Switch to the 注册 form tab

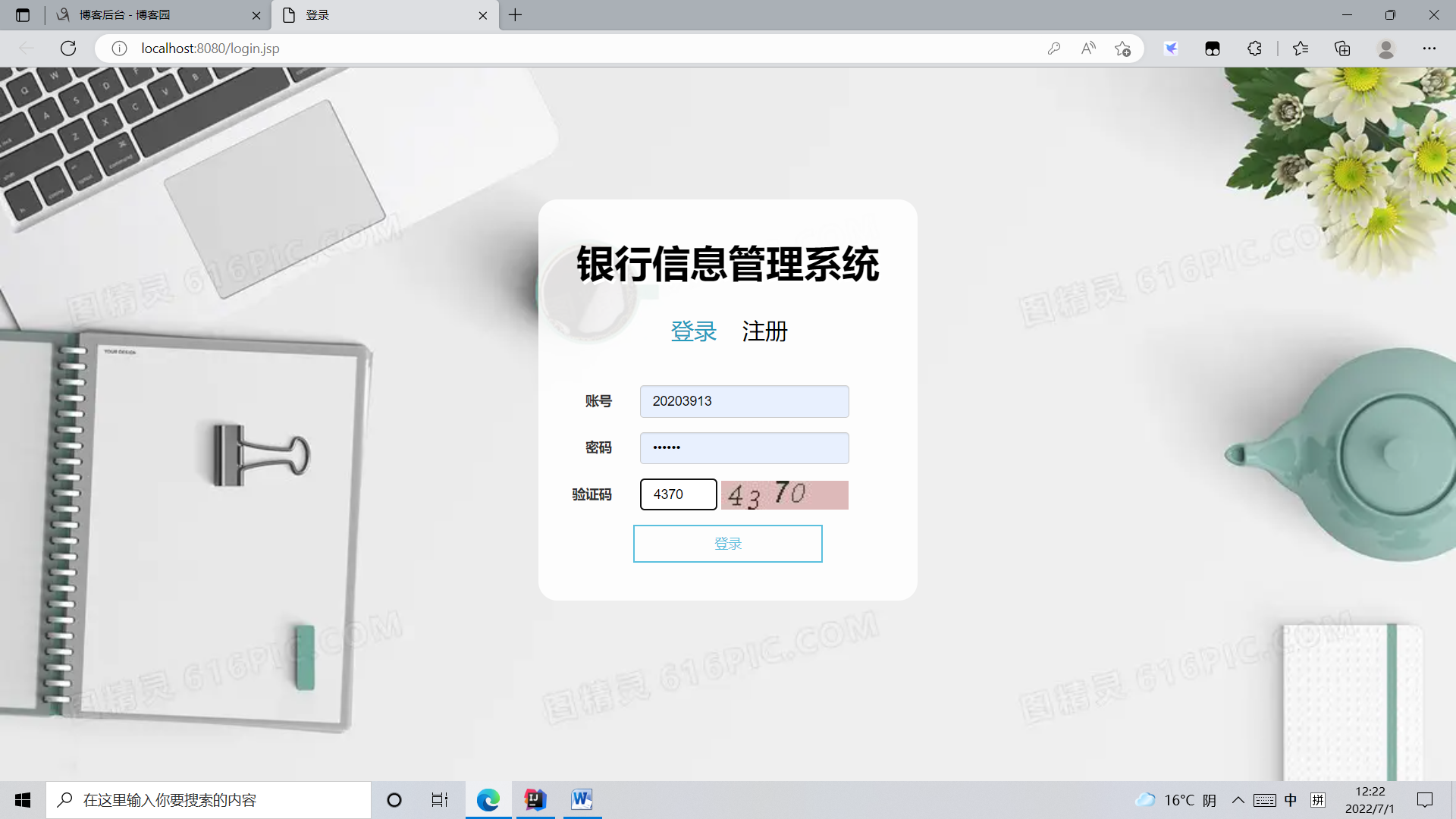(764, 331)
